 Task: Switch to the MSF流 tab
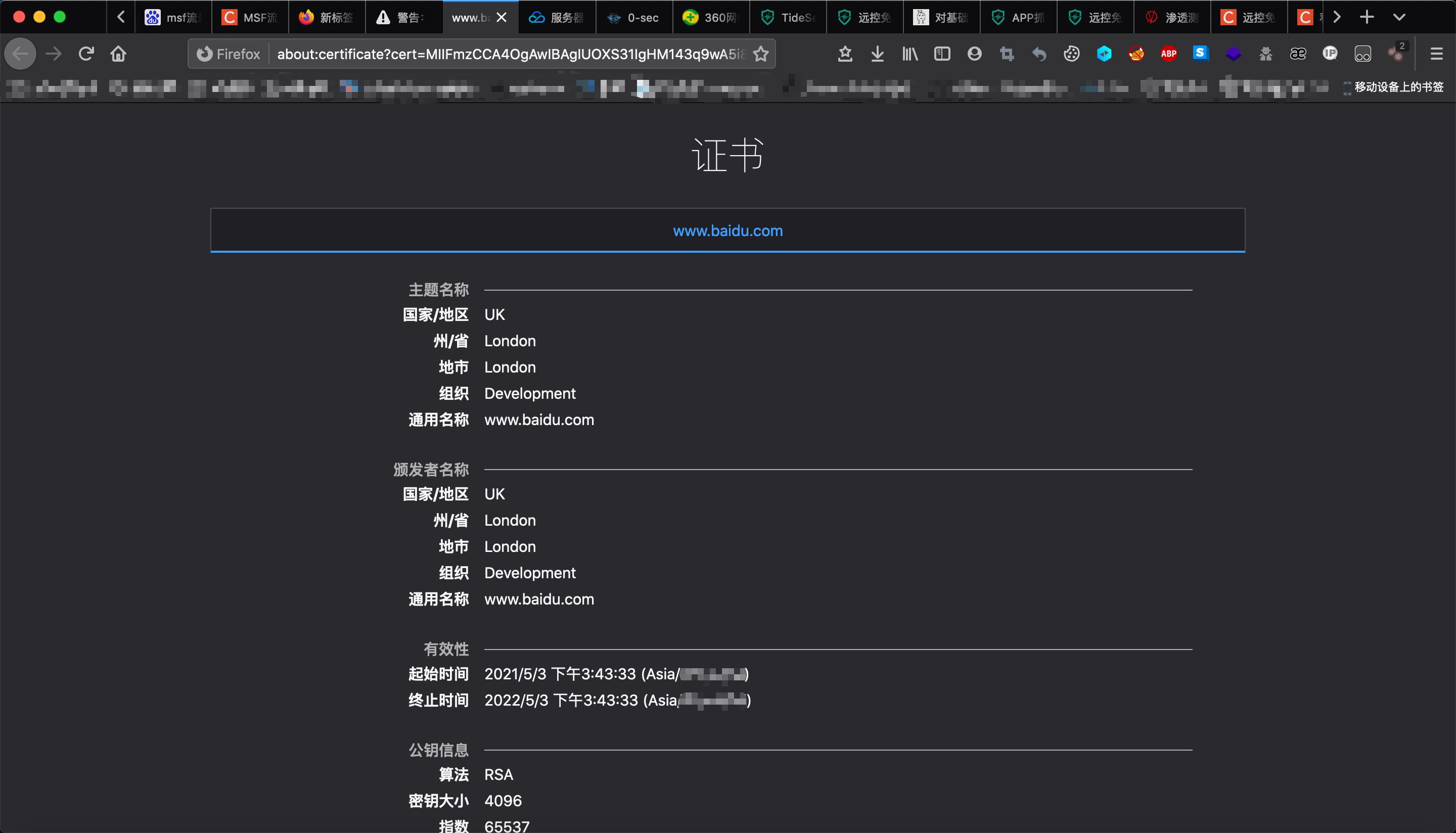pos(249,17)
